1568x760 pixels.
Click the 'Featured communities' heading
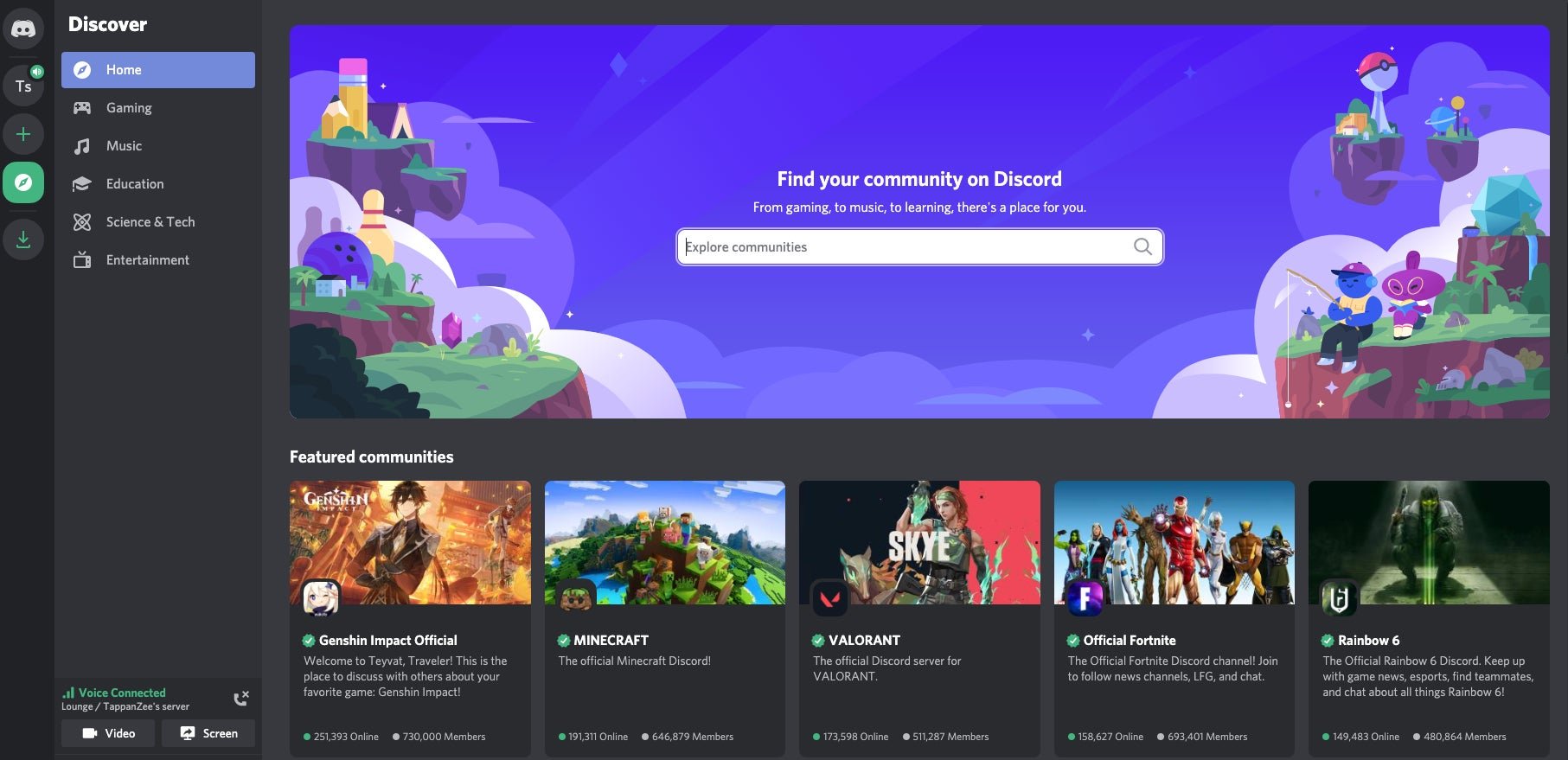(372, 457)
